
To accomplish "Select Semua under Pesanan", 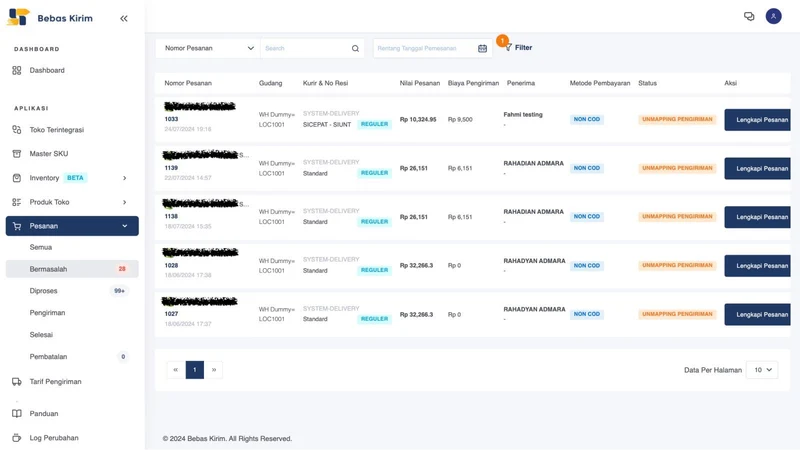I will coord(41,247).
